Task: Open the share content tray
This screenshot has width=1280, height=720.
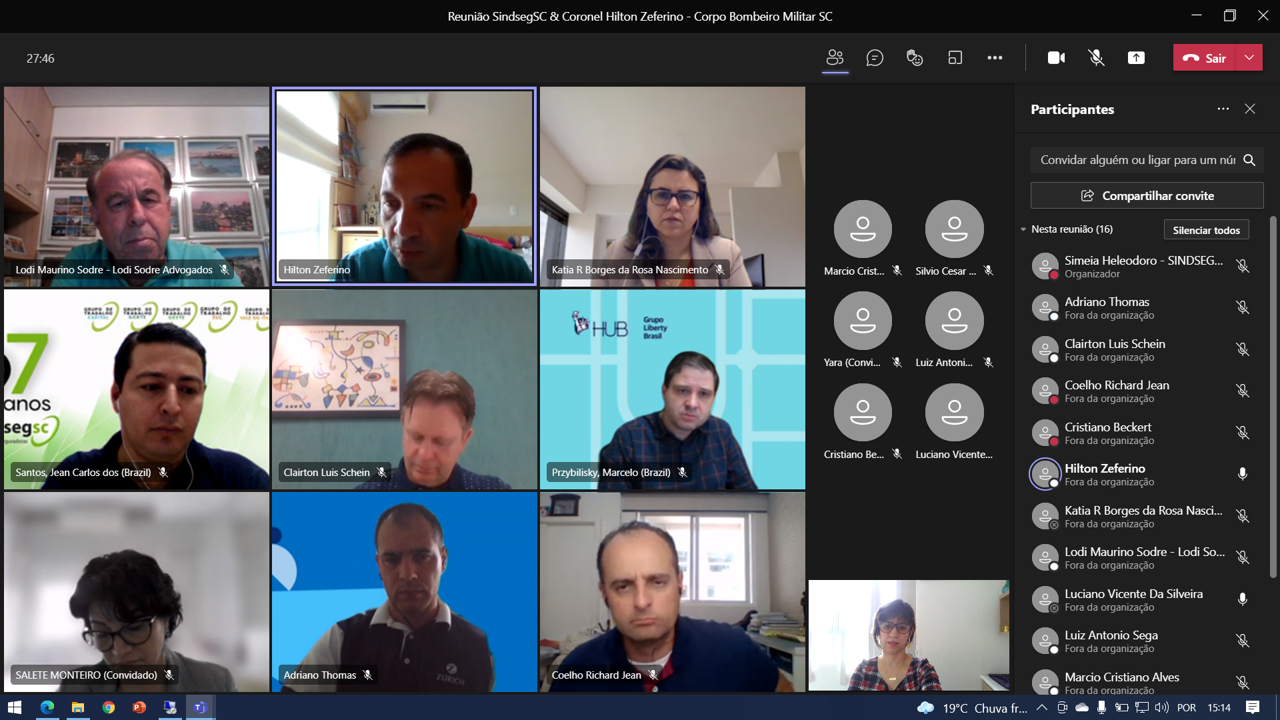Action: (x=1136, y=58)
